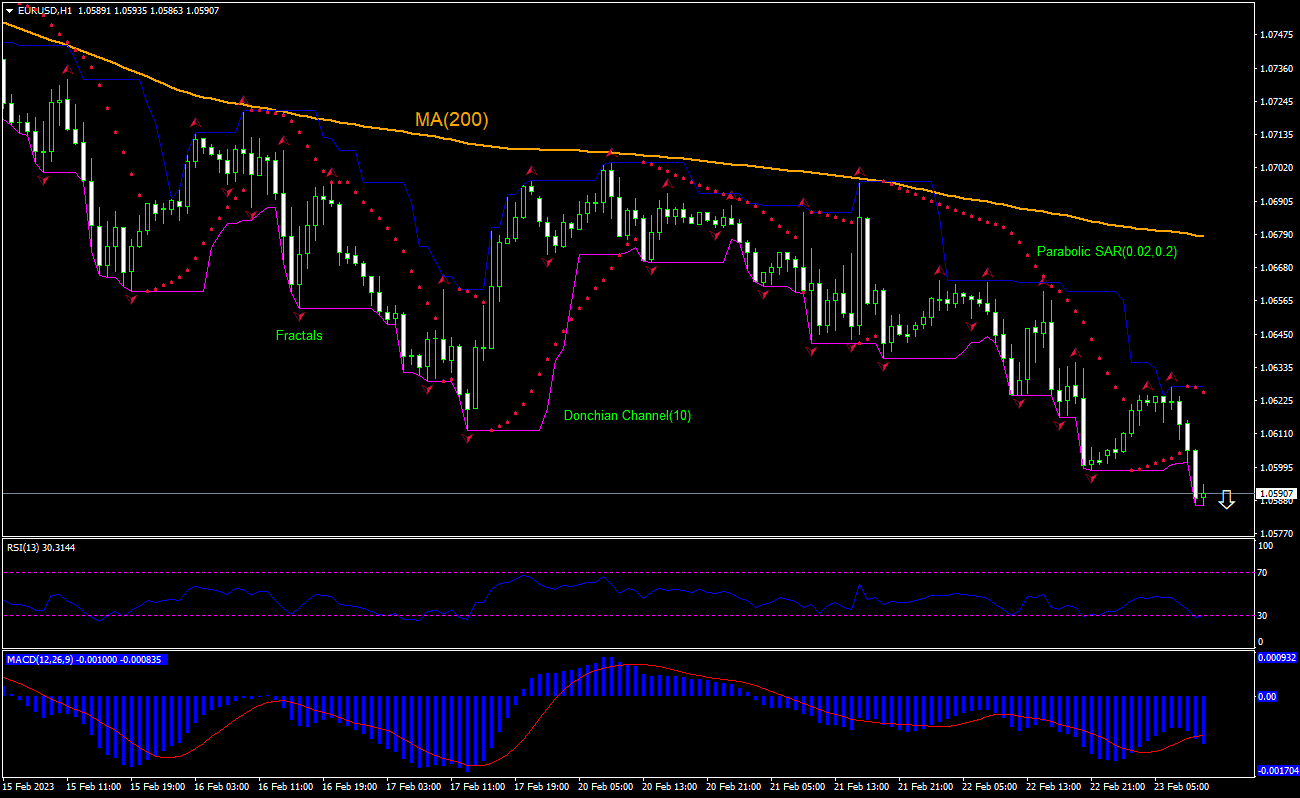
Task: Click the RSI(13) indicator title
Action: pyautogui.click(x=40, y=547)
